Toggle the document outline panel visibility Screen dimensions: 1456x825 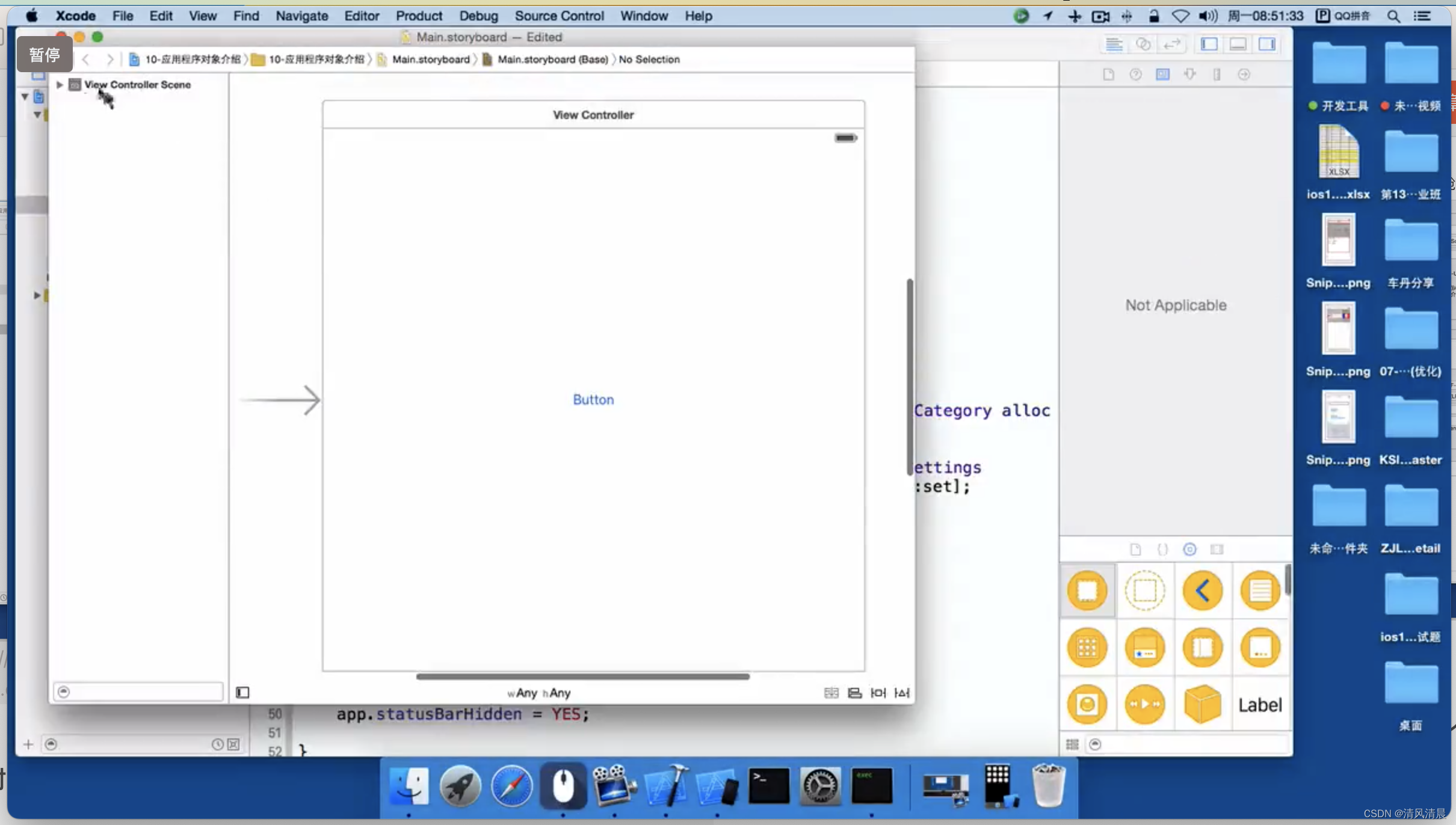point(242,692)
